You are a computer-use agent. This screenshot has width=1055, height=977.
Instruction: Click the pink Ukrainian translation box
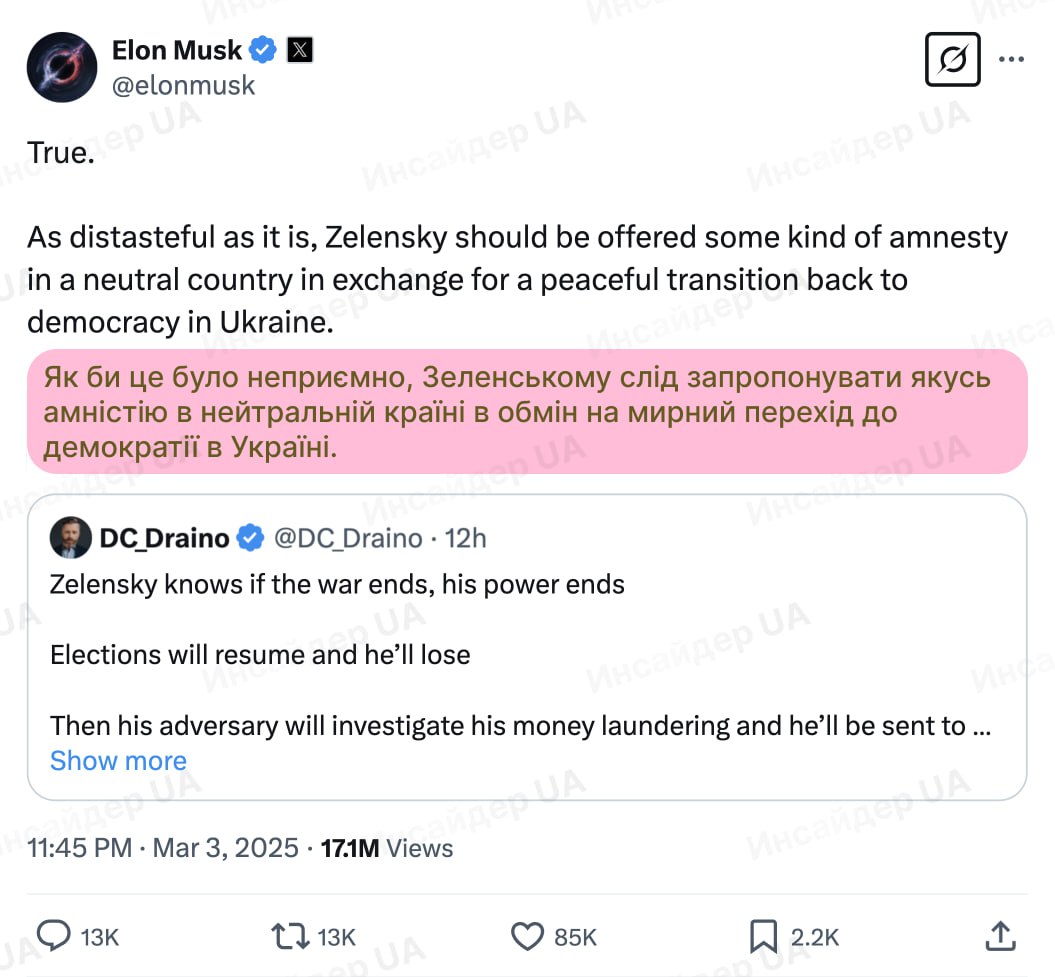tap(527, 411)
